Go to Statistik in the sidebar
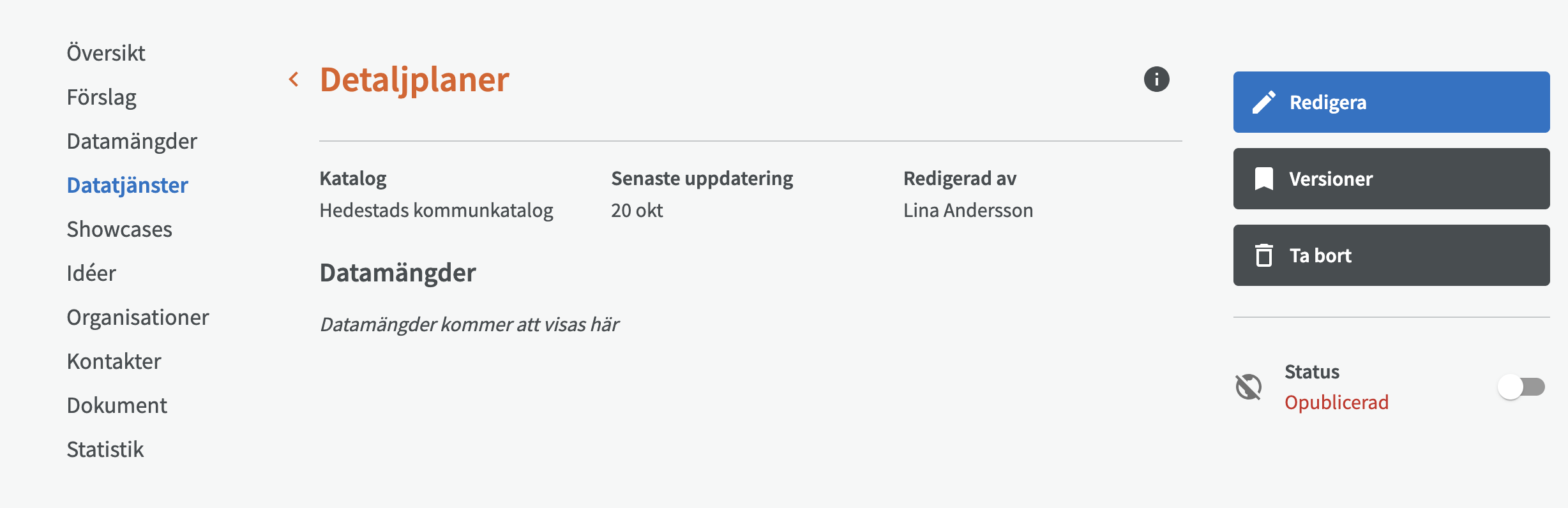Screen dimensions: 1568x508 click(x=106, y=449)
